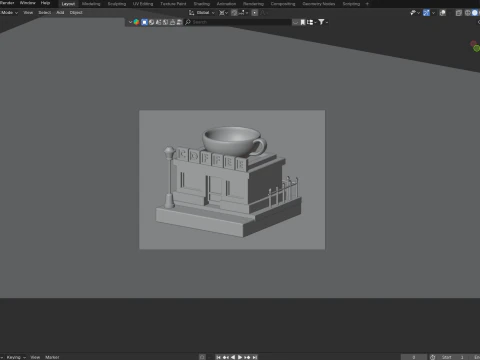Click the green Y axis gizmo dot
This screenshot has width=480, height=360.
pyautogui.click(x=477, y=49)
